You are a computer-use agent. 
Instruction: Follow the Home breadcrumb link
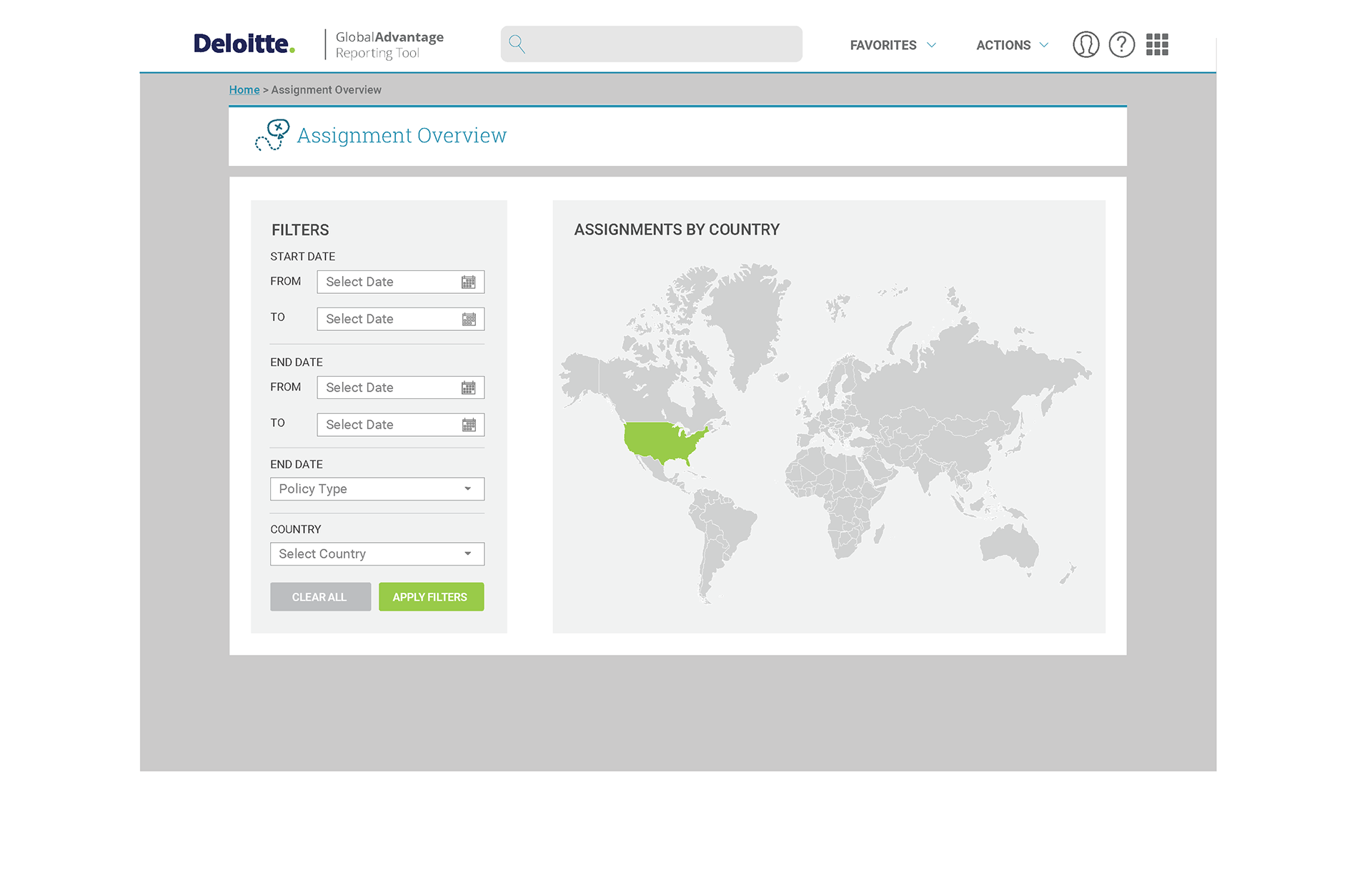pyautogui.click(x=244, y=90)
